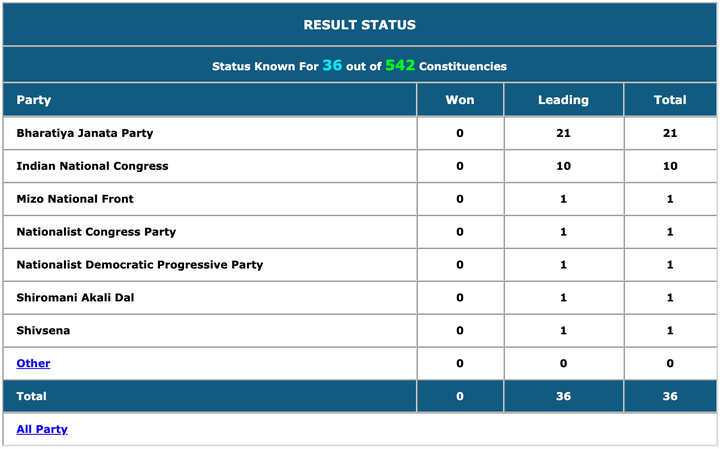The width and height of the screenshot is (720, 449).
Task: Select the Won column header
Action: (460, 100)
